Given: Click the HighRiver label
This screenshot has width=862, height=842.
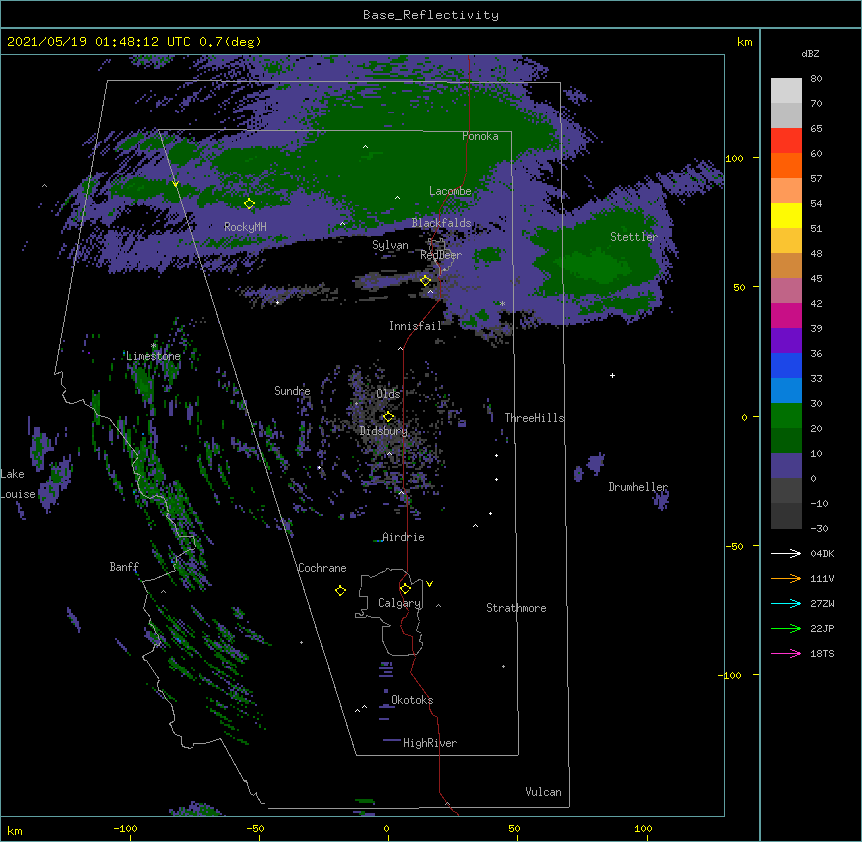Looking at the screenshot, I should 430,743.
